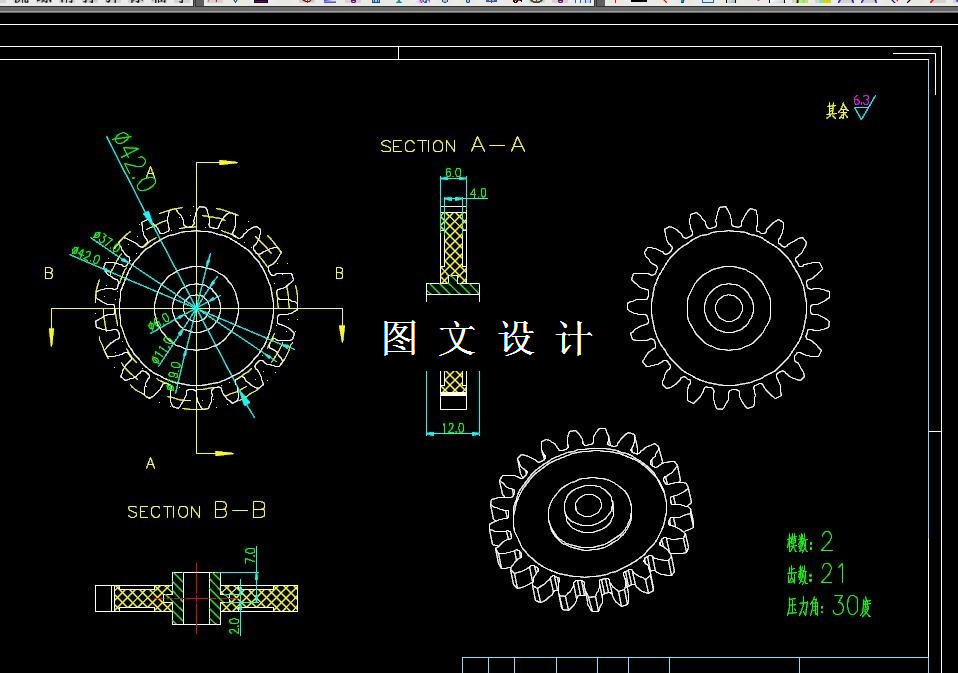Click the 其余 surface finish note
The width and height of the screenshot is (958, 673).
click(x=837, y=111)
